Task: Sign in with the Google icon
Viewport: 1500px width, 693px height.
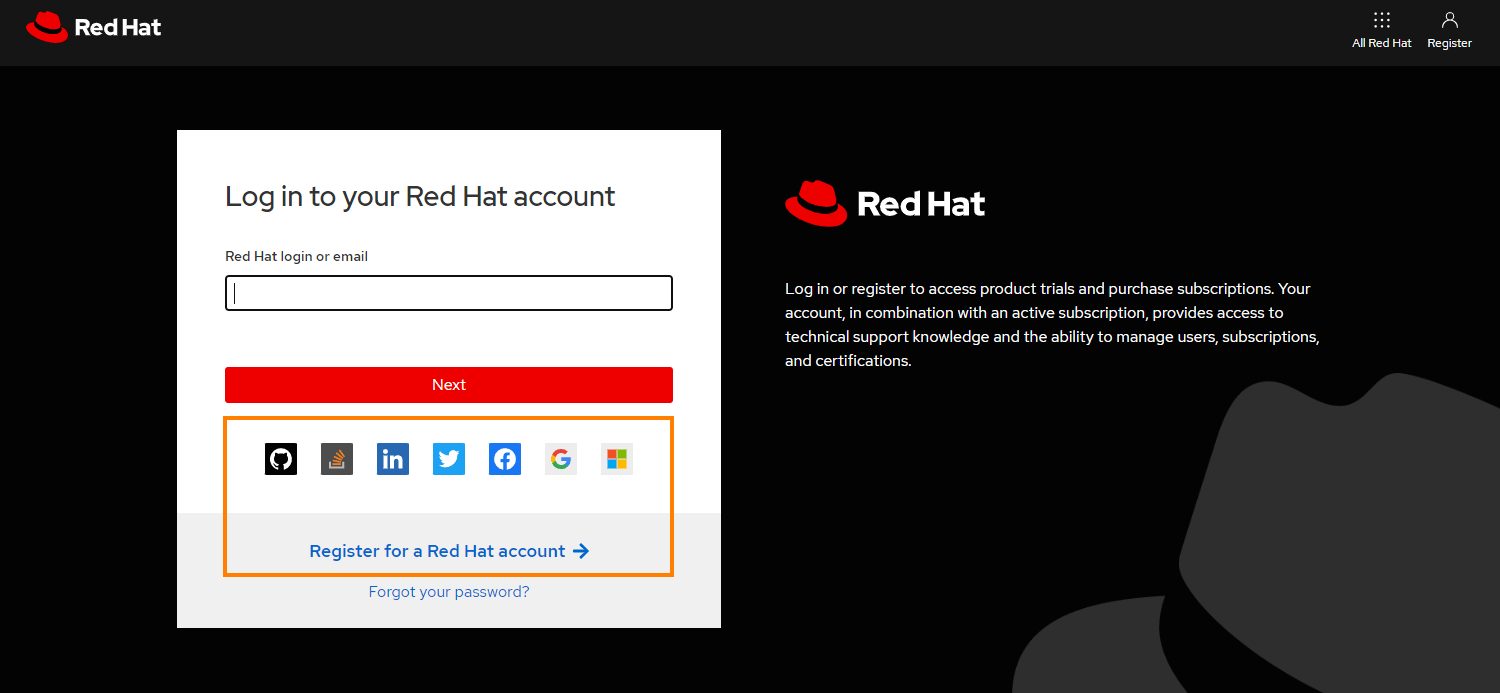Action: [561, 459]
